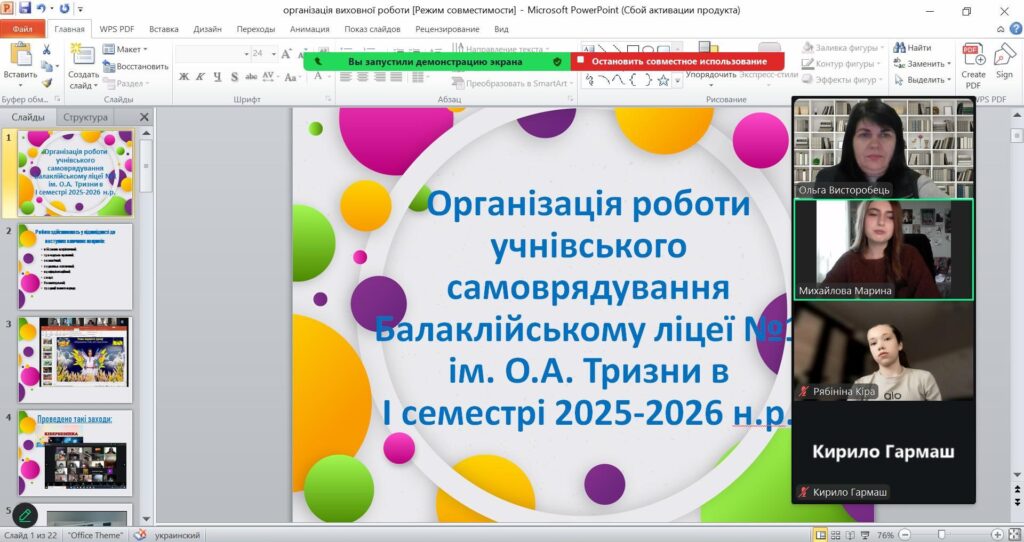Toggle bold Ж formatting
The height and width of the screenshot is (542, 1024).
184,77
